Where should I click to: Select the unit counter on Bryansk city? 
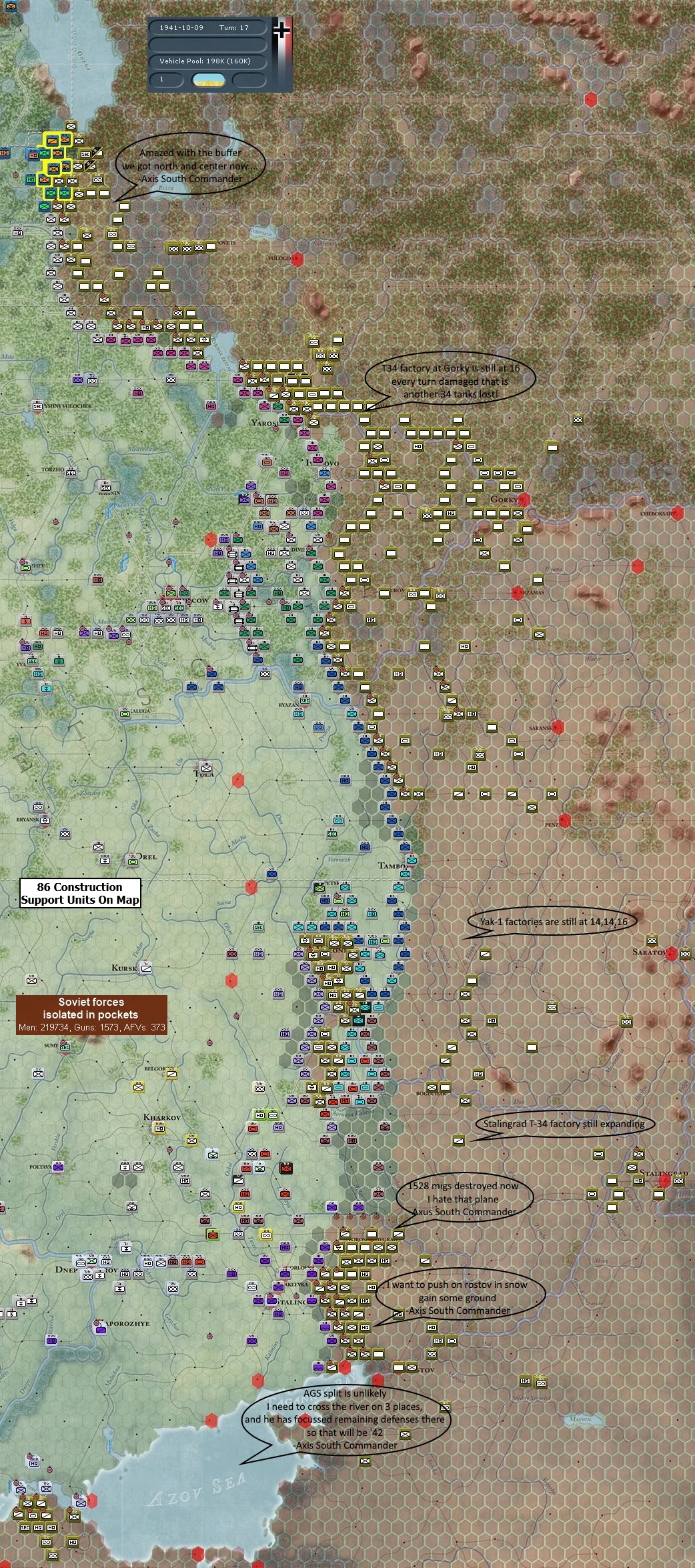point(45,820)
